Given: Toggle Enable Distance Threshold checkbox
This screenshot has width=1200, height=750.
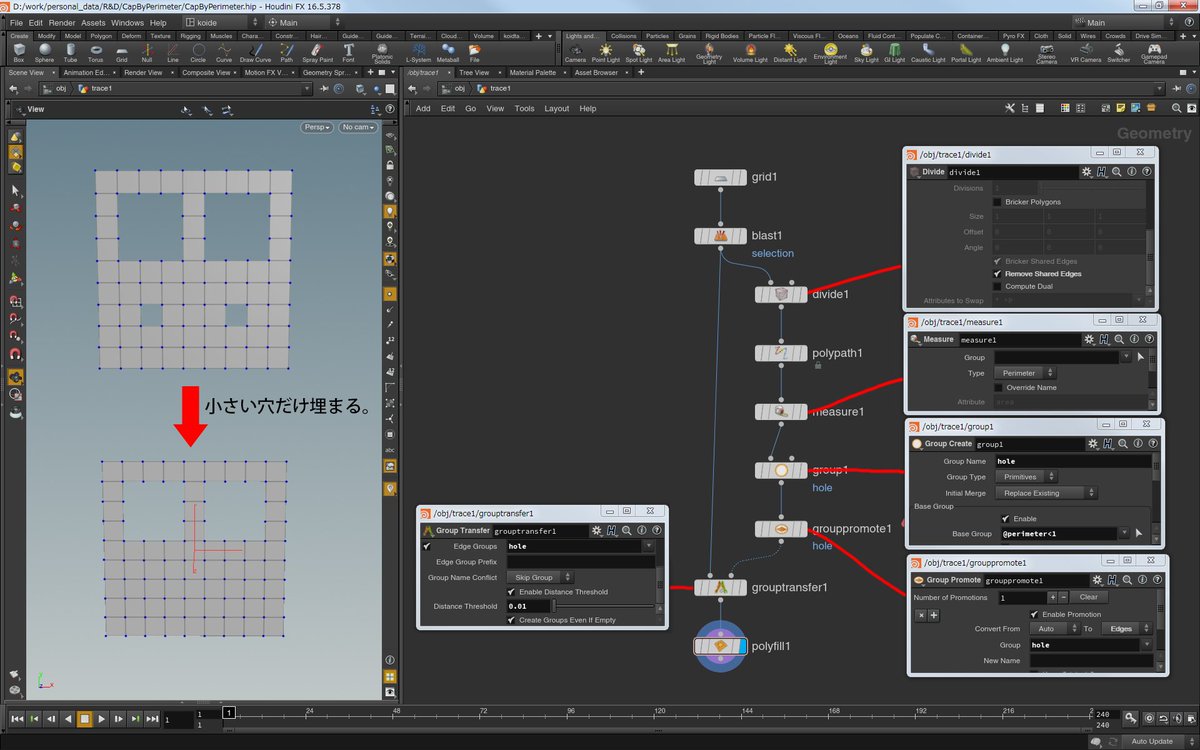Looking at the screenshot, I should pyautogui.click(x=512, y=592).
